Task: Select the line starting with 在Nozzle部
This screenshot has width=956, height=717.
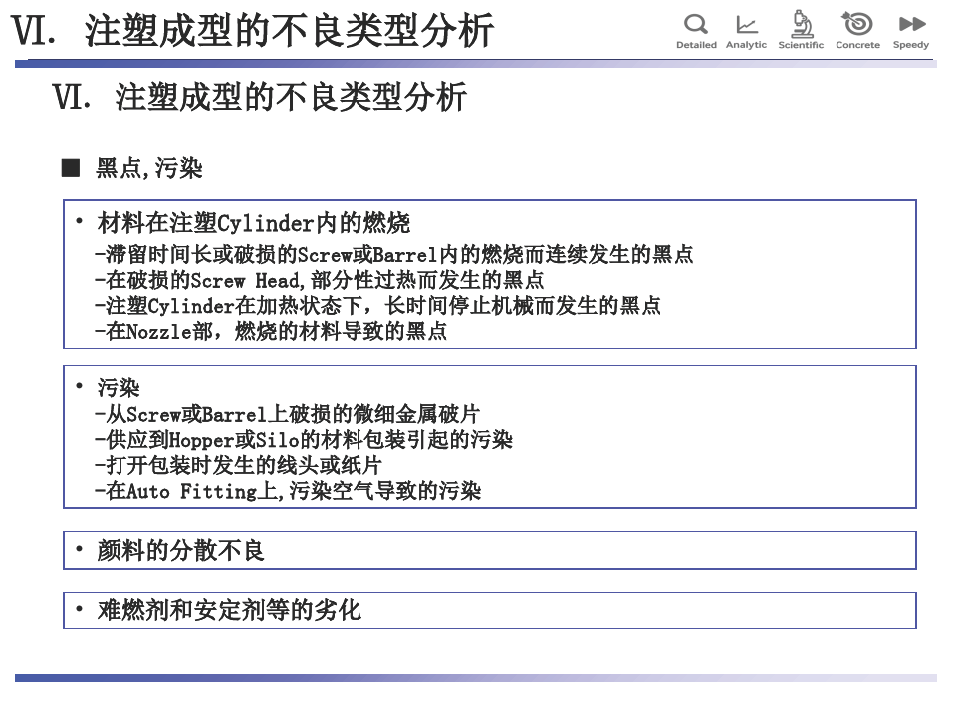Action: [271, 332]
